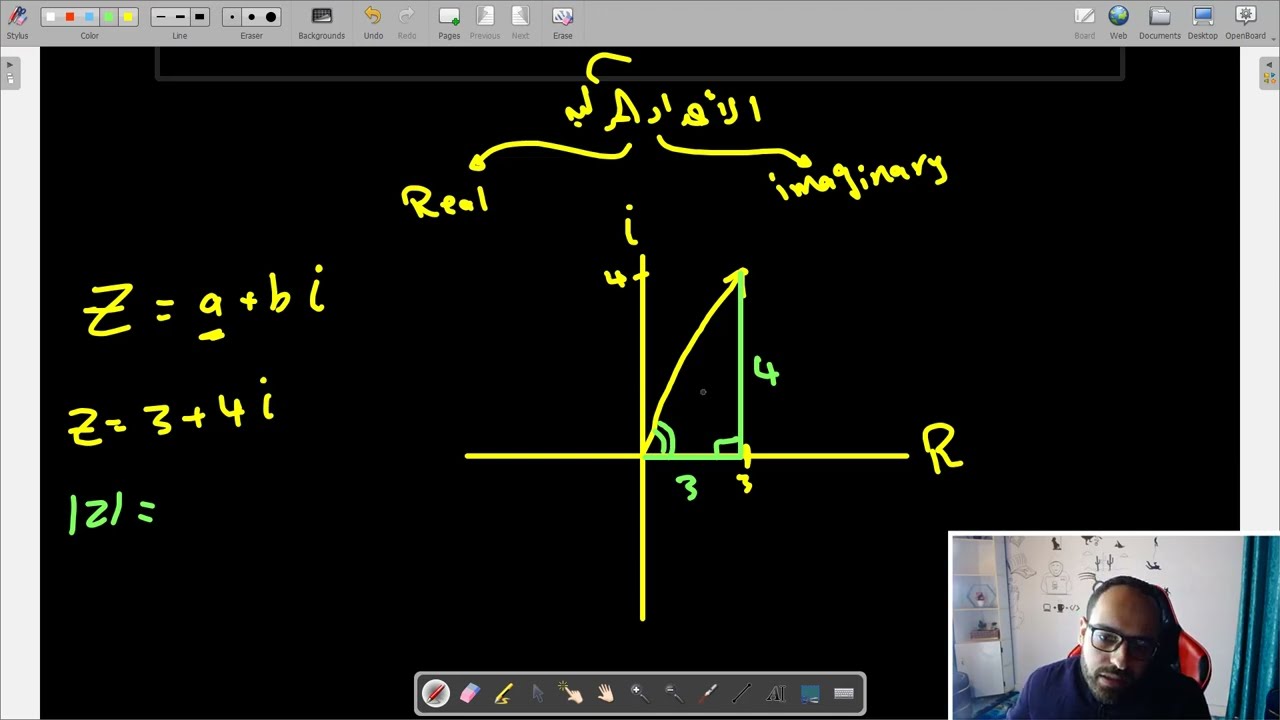The image size is (1280, 720).
Task: Select the Interact with items finger tool
Action: click(571, 693)
